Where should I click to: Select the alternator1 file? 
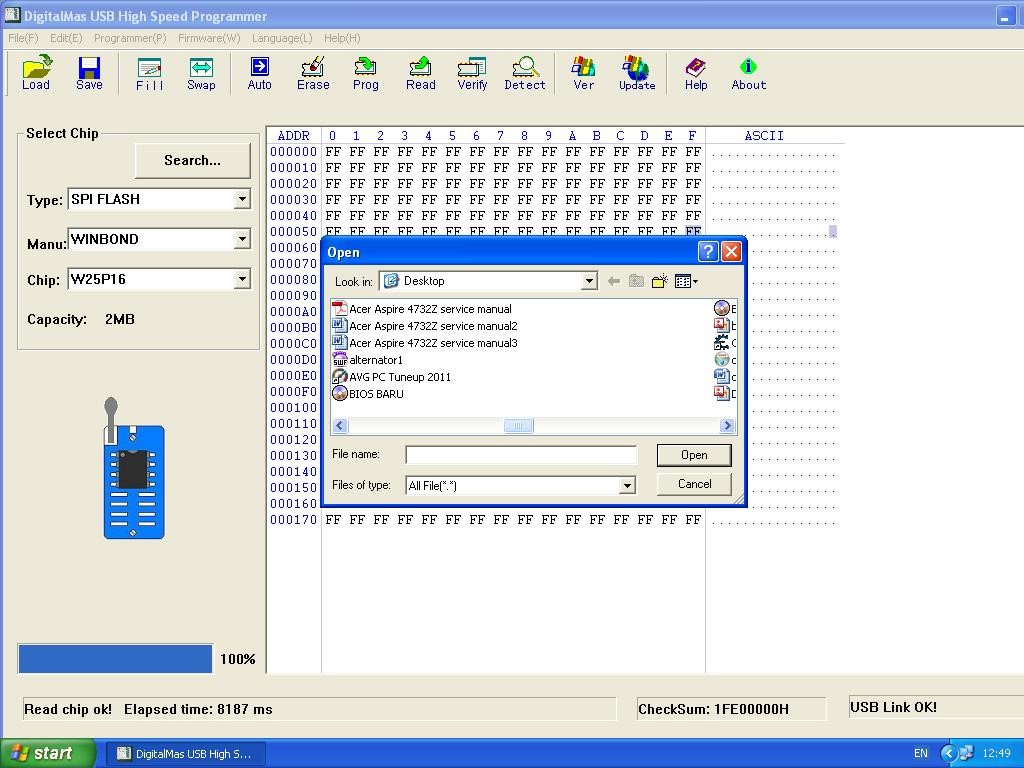[368, 360]
